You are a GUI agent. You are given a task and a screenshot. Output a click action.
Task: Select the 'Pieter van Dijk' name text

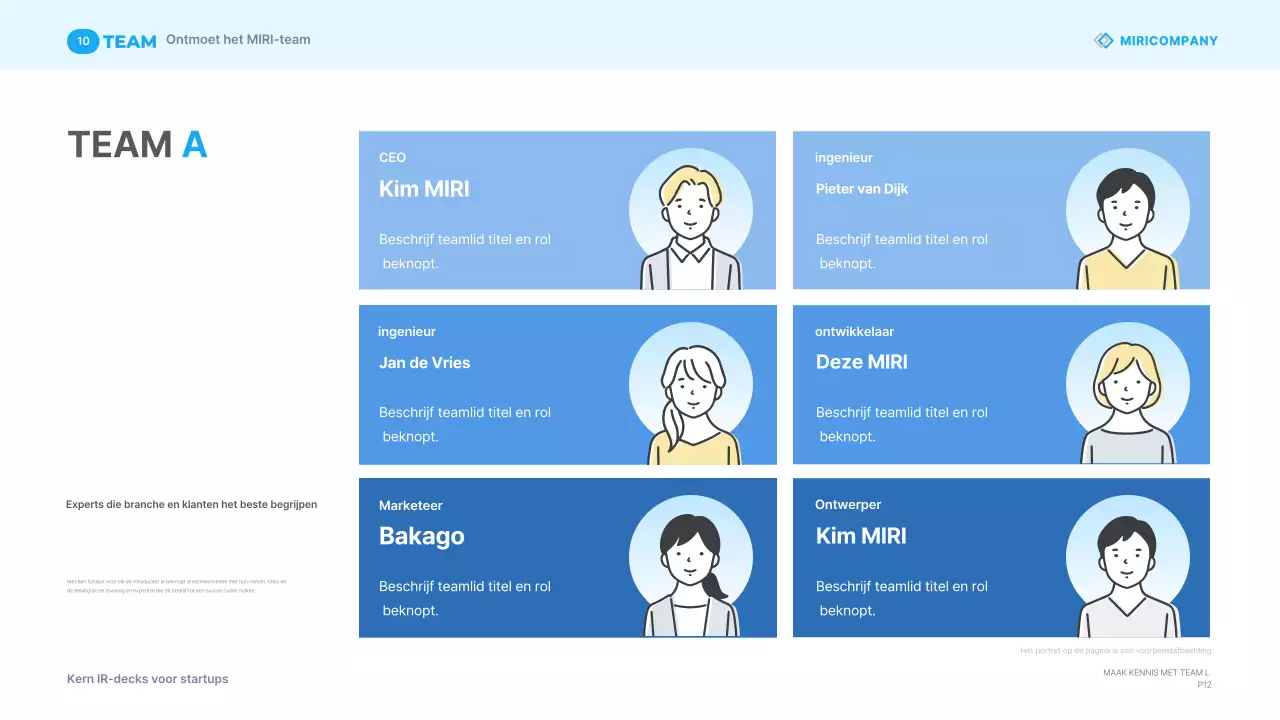pos(861,189)
